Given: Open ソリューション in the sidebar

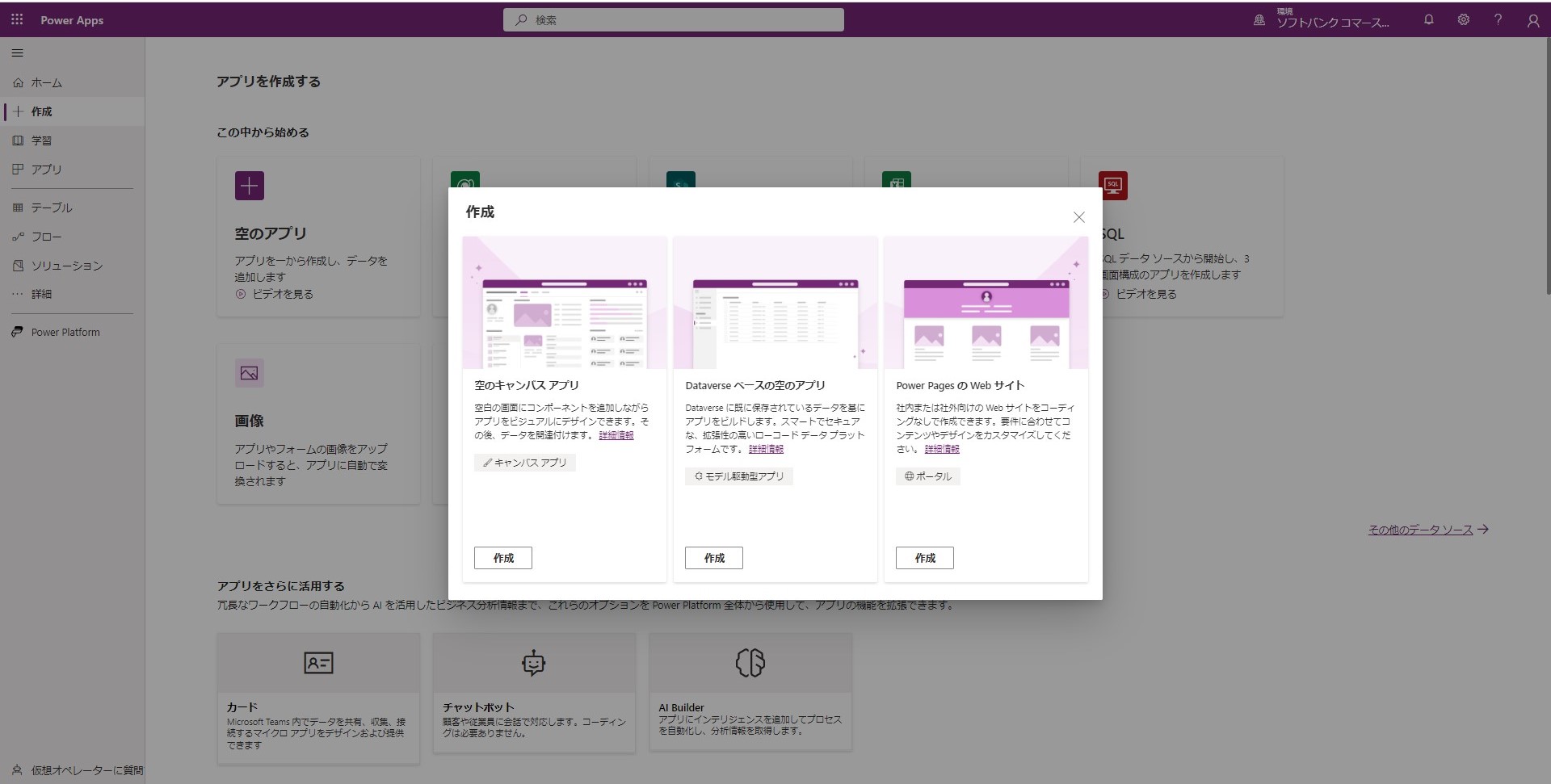Looking at the screenshot, I should point(72,266).
